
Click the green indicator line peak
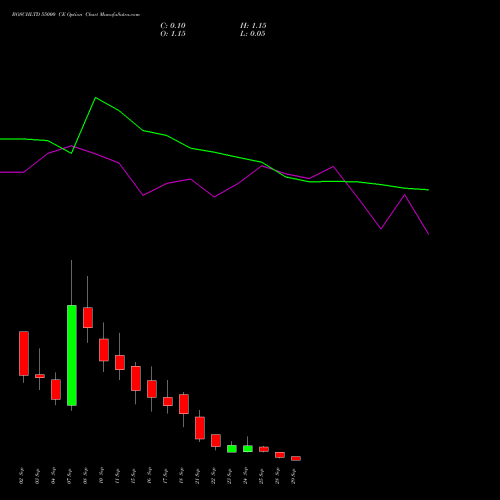pos(96,98)
